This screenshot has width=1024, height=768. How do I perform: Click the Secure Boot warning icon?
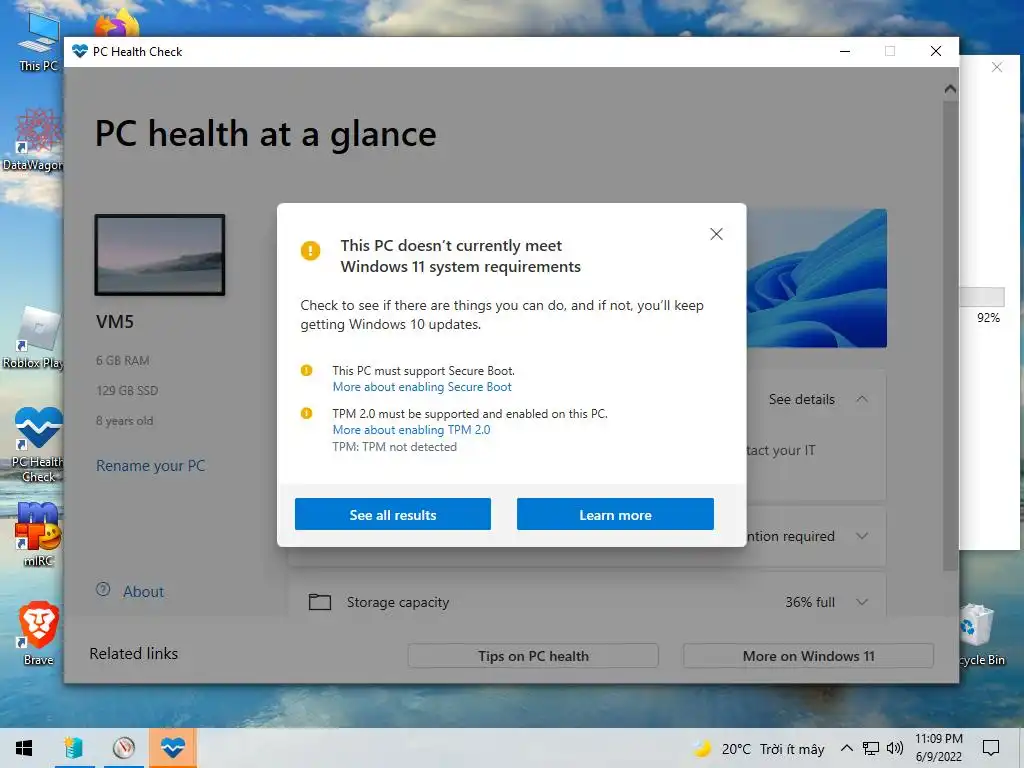coord(306,370)
